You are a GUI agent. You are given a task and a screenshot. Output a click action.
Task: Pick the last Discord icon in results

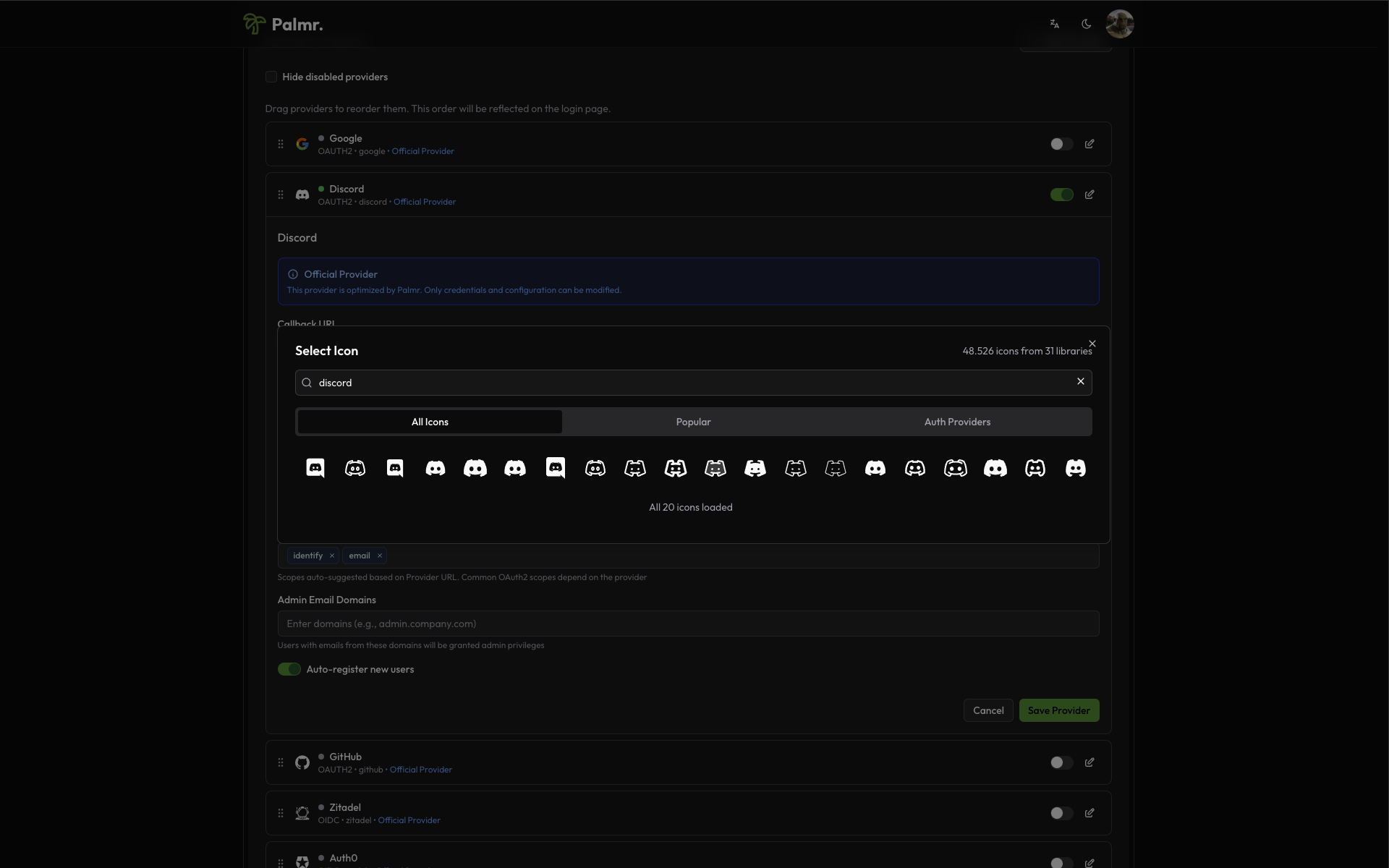coord(1076,468)
